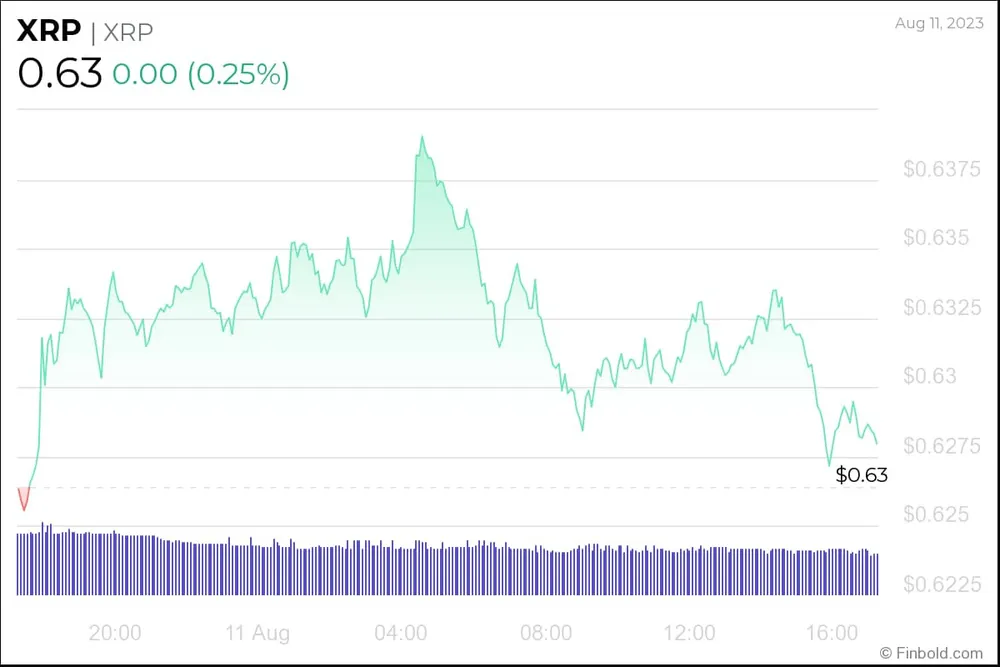This screenshot has width=1000, height=667.
Task: Click the current price 0.63 heading
Action: point(60,74)
